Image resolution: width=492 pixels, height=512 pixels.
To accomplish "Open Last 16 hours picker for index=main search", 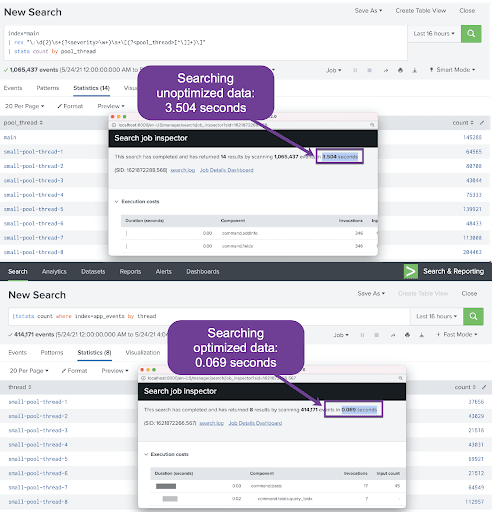I will pyautogui.click(x=434, y=34).
